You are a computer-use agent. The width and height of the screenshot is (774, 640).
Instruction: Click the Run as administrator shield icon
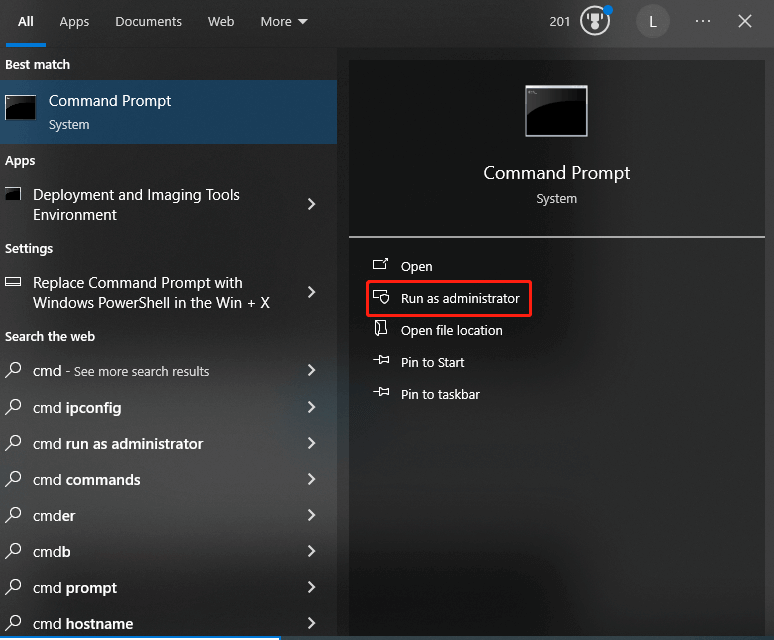[380, 298]
